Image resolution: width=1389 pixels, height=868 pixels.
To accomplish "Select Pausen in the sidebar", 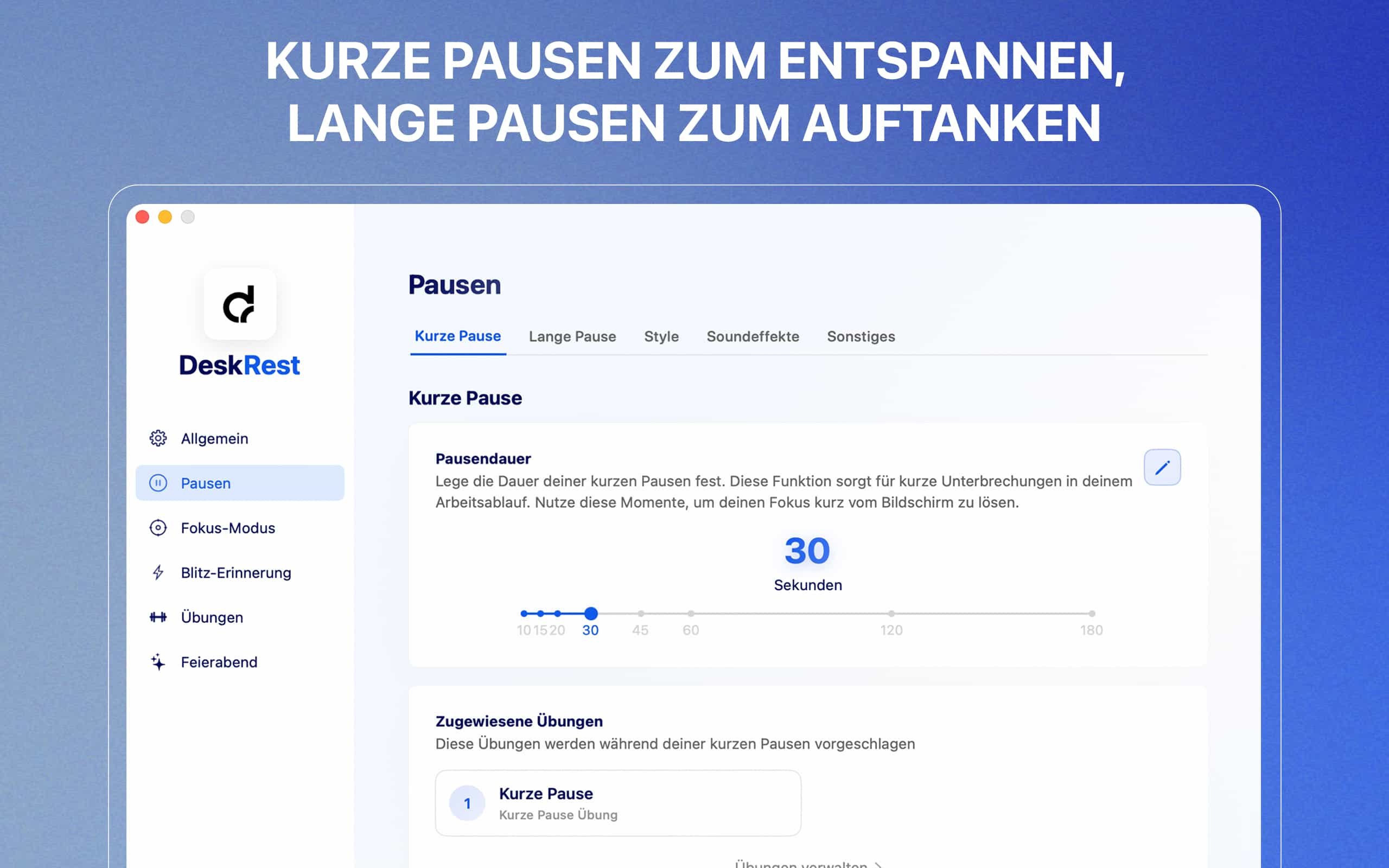I will [x=206, y=483].
